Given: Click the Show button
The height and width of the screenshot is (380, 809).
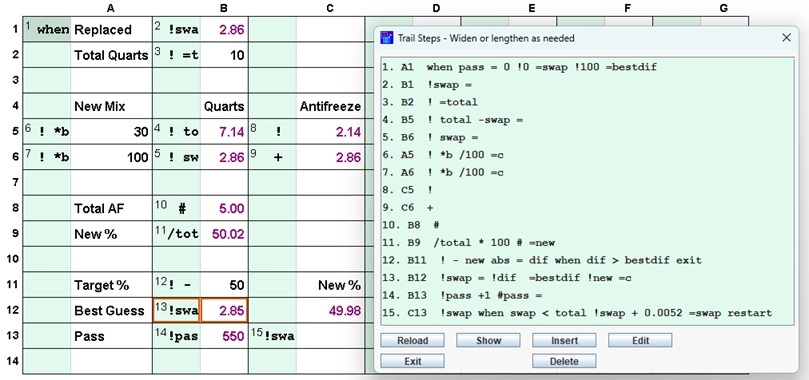Looking at the screenshot, I should tap(488, 340).
